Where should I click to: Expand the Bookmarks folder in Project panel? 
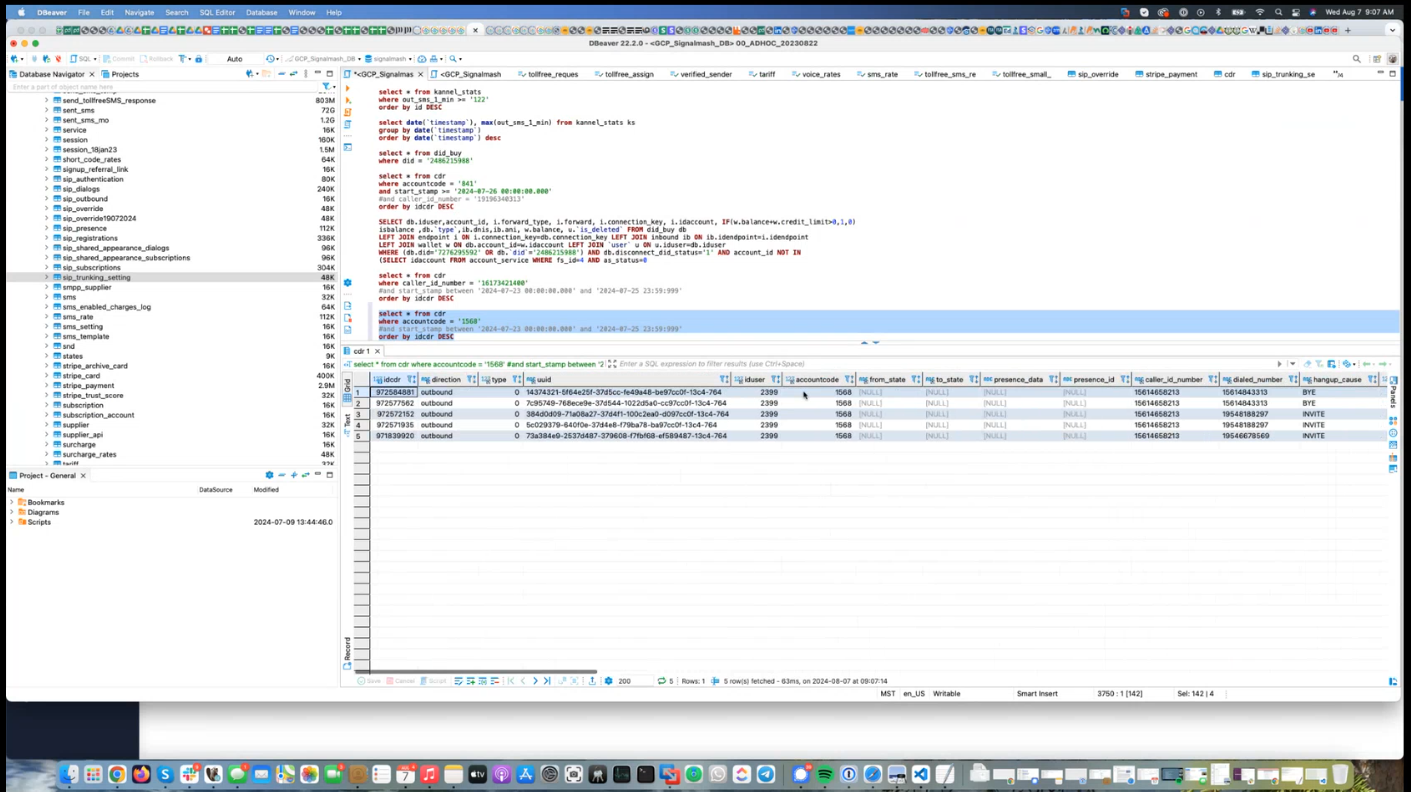12,503
